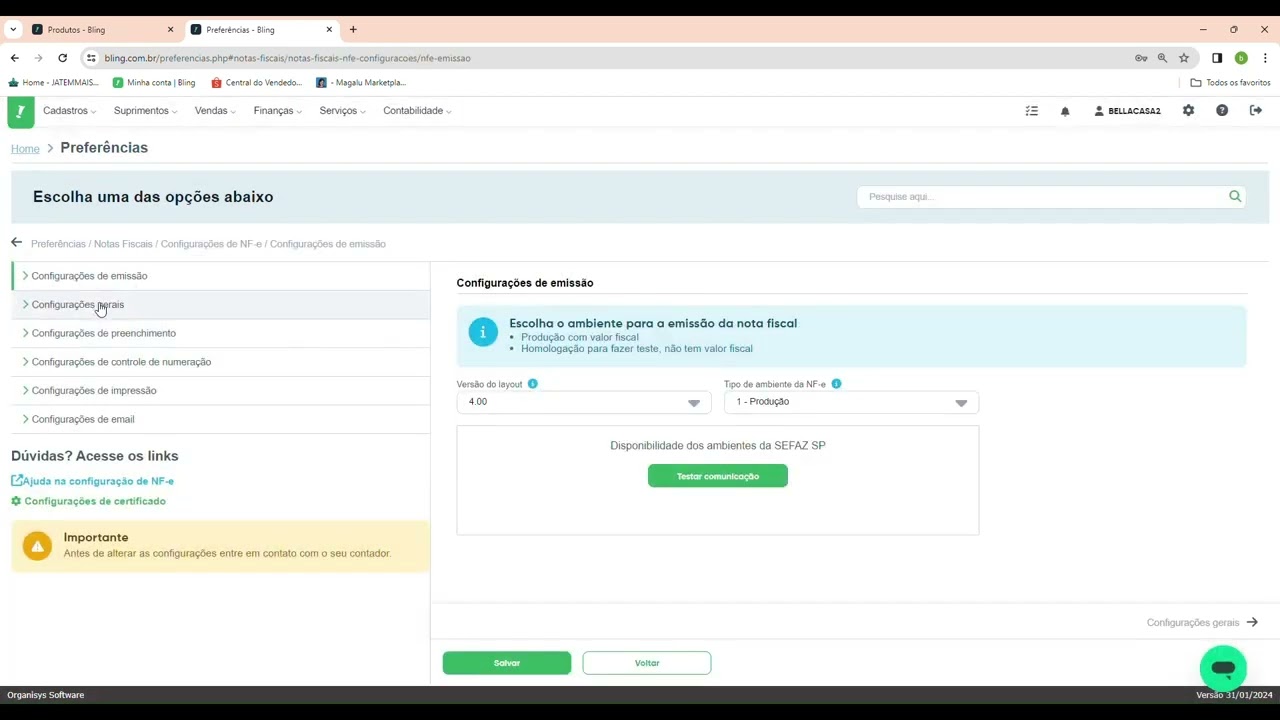This screenshot has width=1280, height=720.
Task: Open the Cadastros menu
Action: pyautogui.click(x=70, y=111)
